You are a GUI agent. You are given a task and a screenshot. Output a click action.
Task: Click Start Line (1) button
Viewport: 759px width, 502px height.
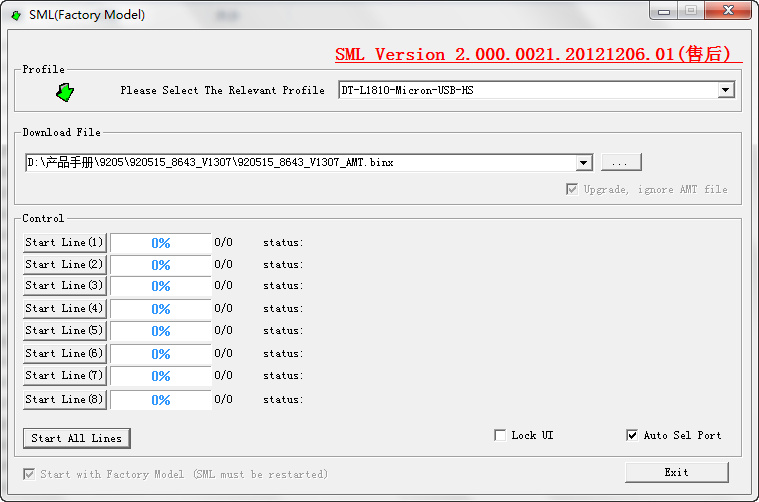[x=64, y=243]
